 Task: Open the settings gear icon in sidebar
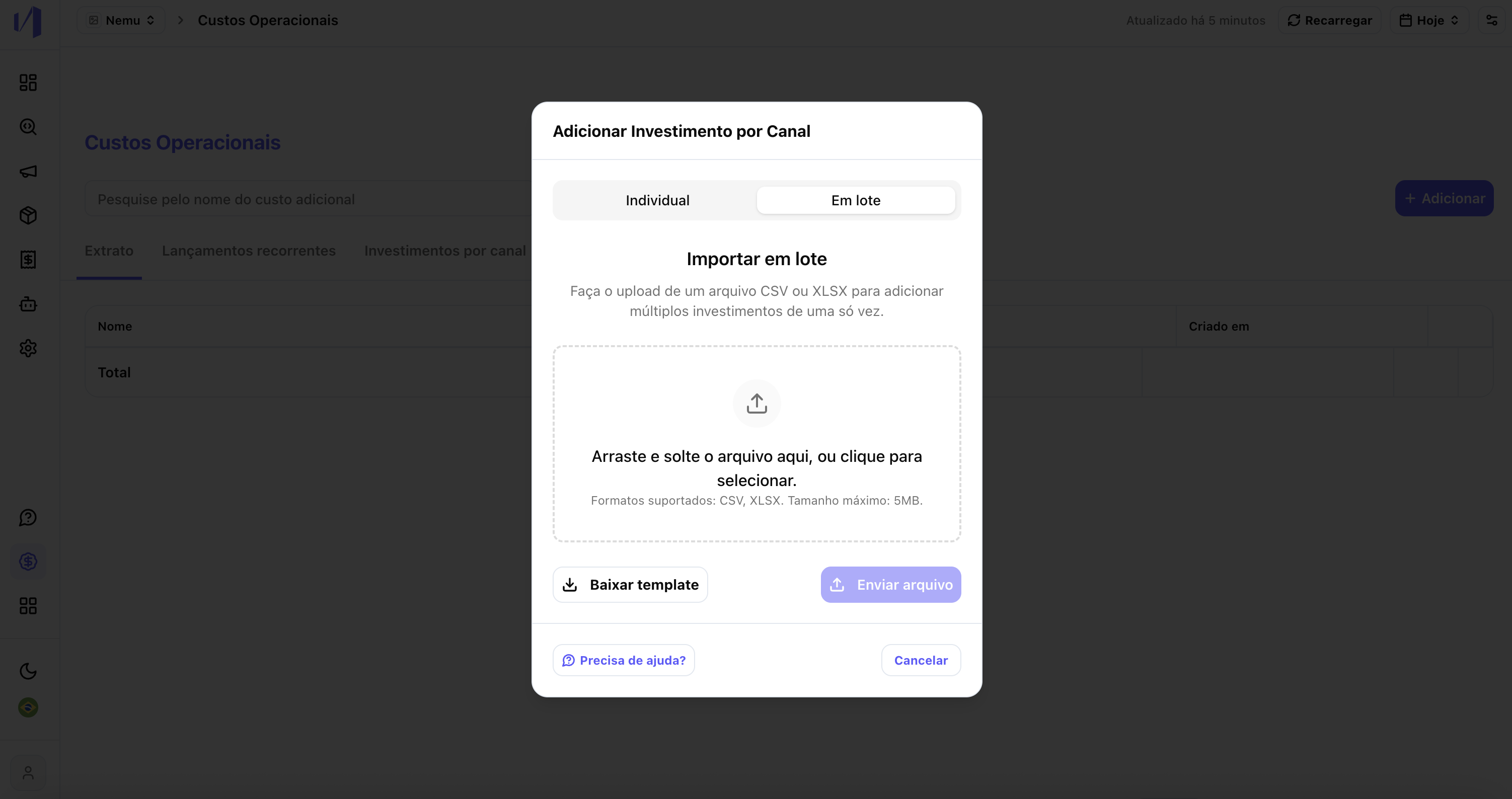tap(28, 349)
